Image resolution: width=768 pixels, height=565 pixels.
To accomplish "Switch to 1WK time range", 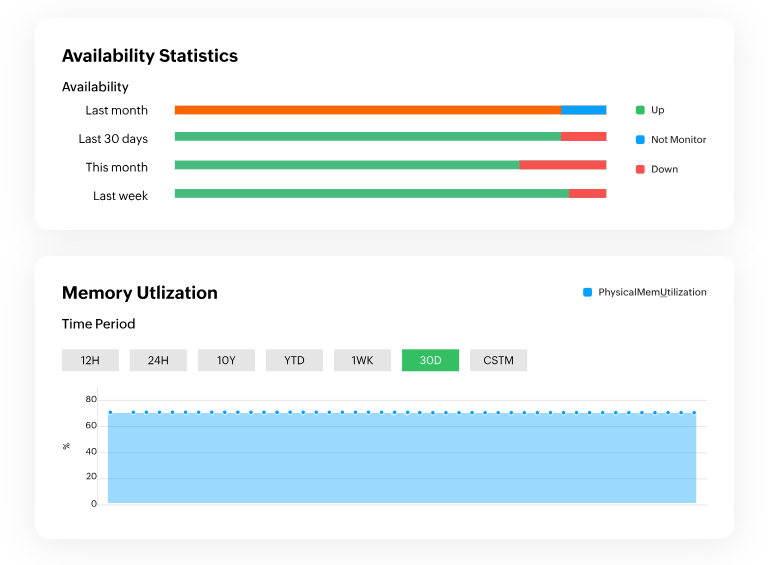I will click(x=362, y=360).
